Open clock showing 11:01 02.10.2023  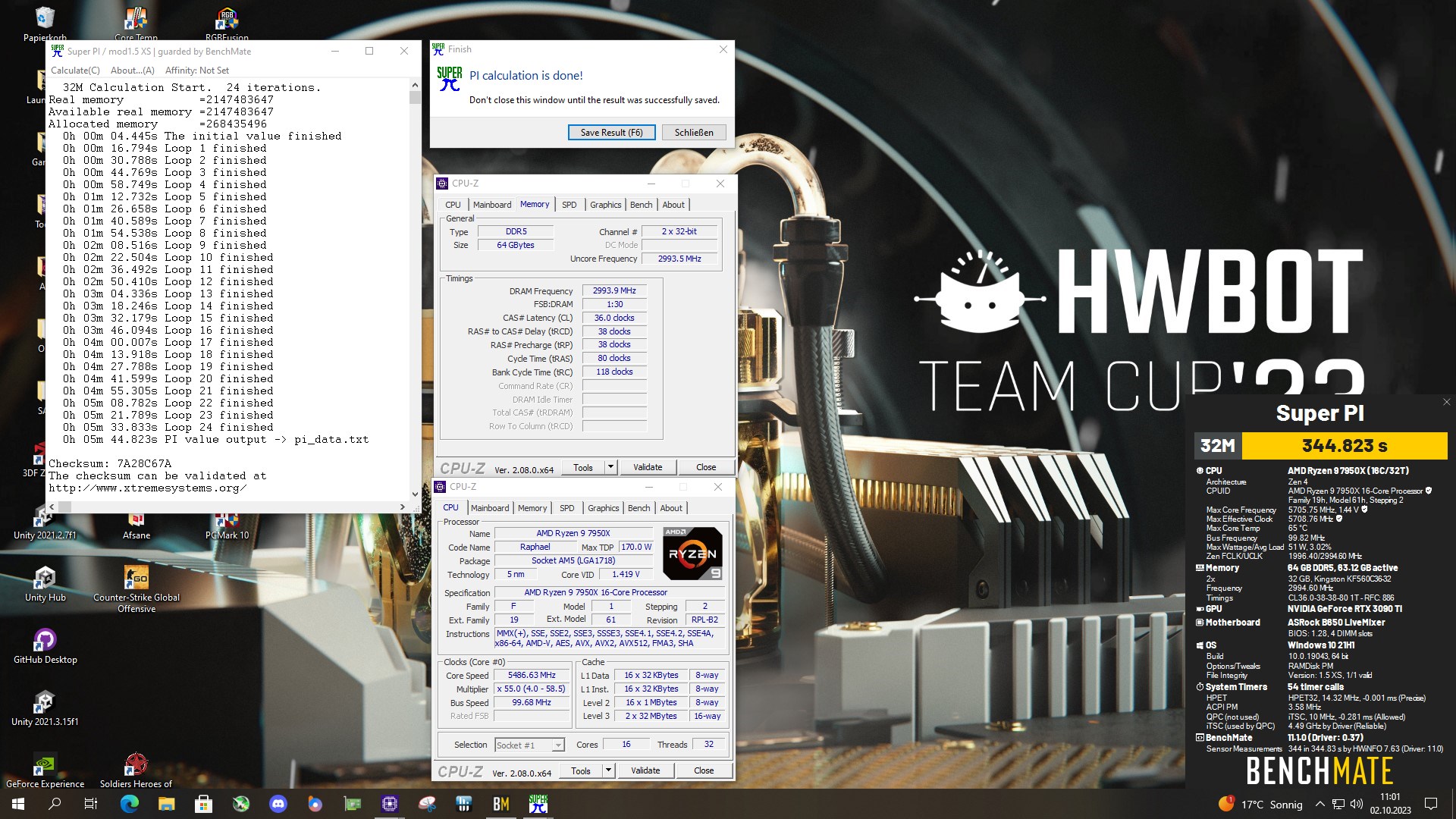[1390, 804]
